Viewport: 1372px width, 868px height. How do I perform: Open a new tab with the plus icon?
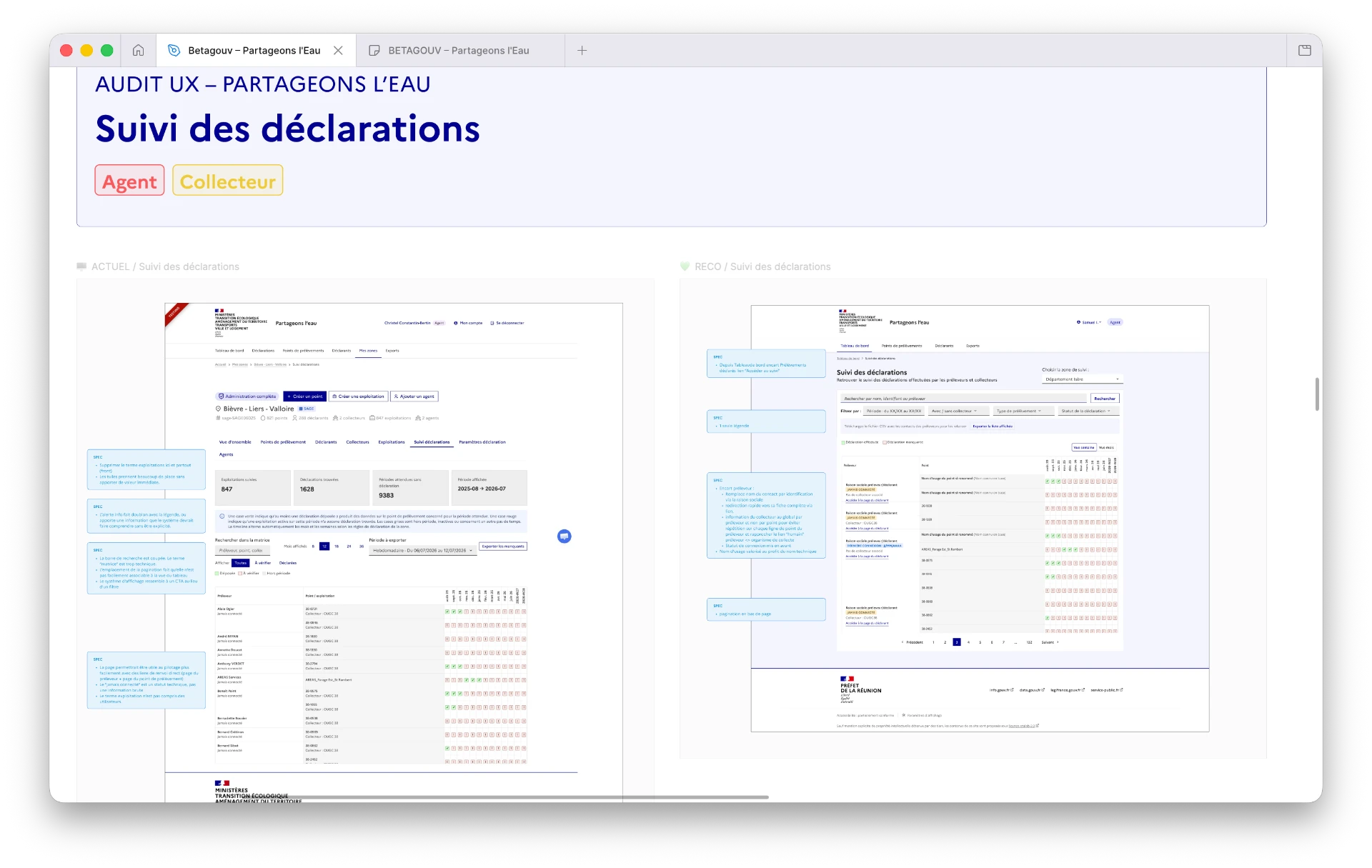point(582,50)
